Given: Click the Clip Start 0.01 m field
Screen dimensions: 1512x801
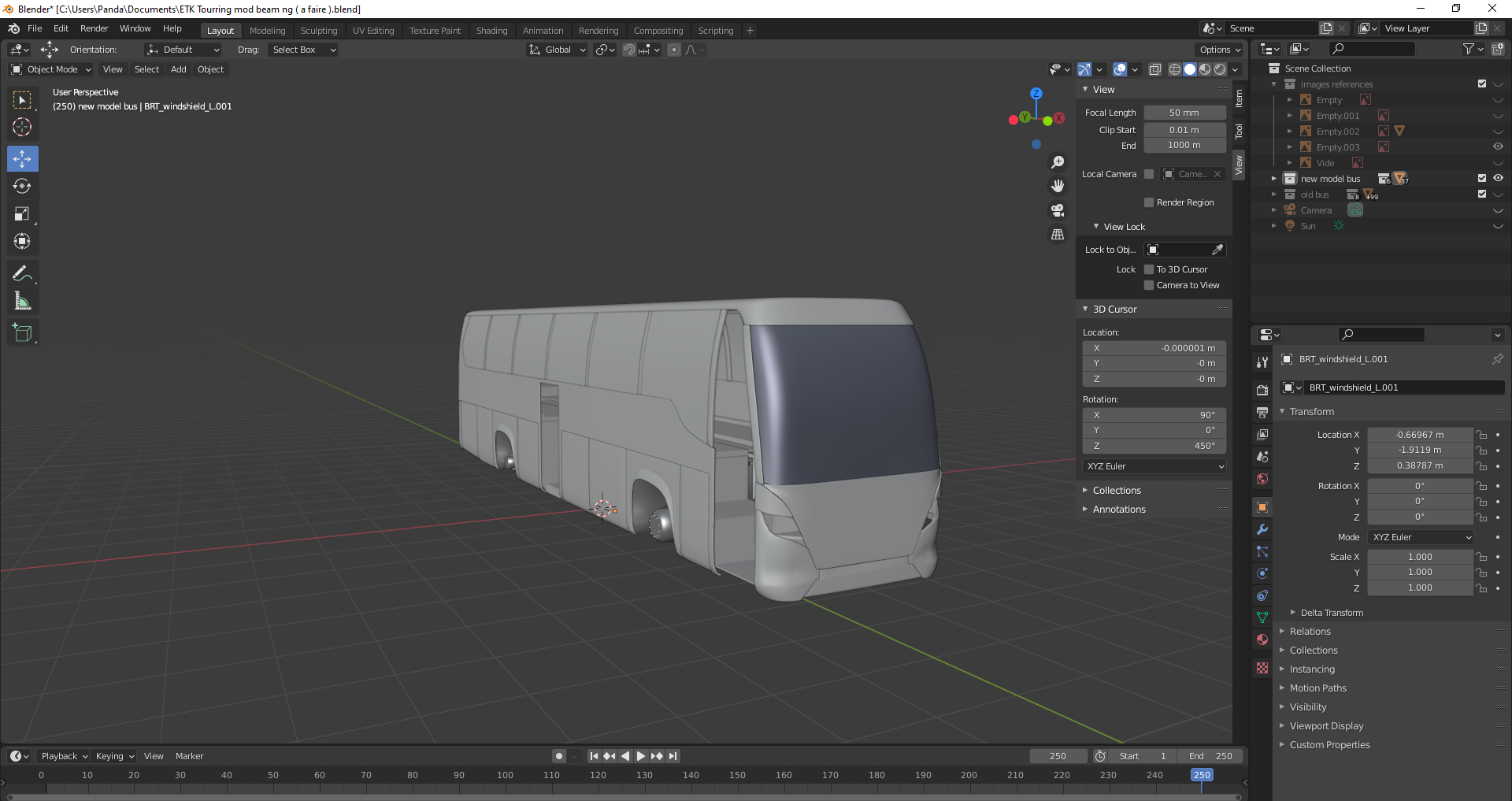Looking at the screenshot, I should point(1184,130).
